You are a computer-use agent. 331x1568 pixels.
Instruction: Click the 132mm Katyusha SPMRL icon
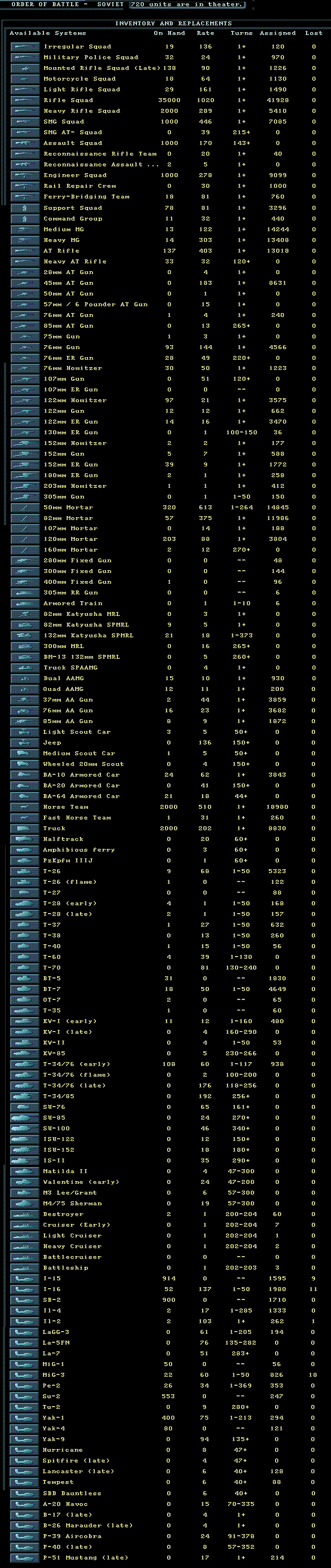[25, 636]
